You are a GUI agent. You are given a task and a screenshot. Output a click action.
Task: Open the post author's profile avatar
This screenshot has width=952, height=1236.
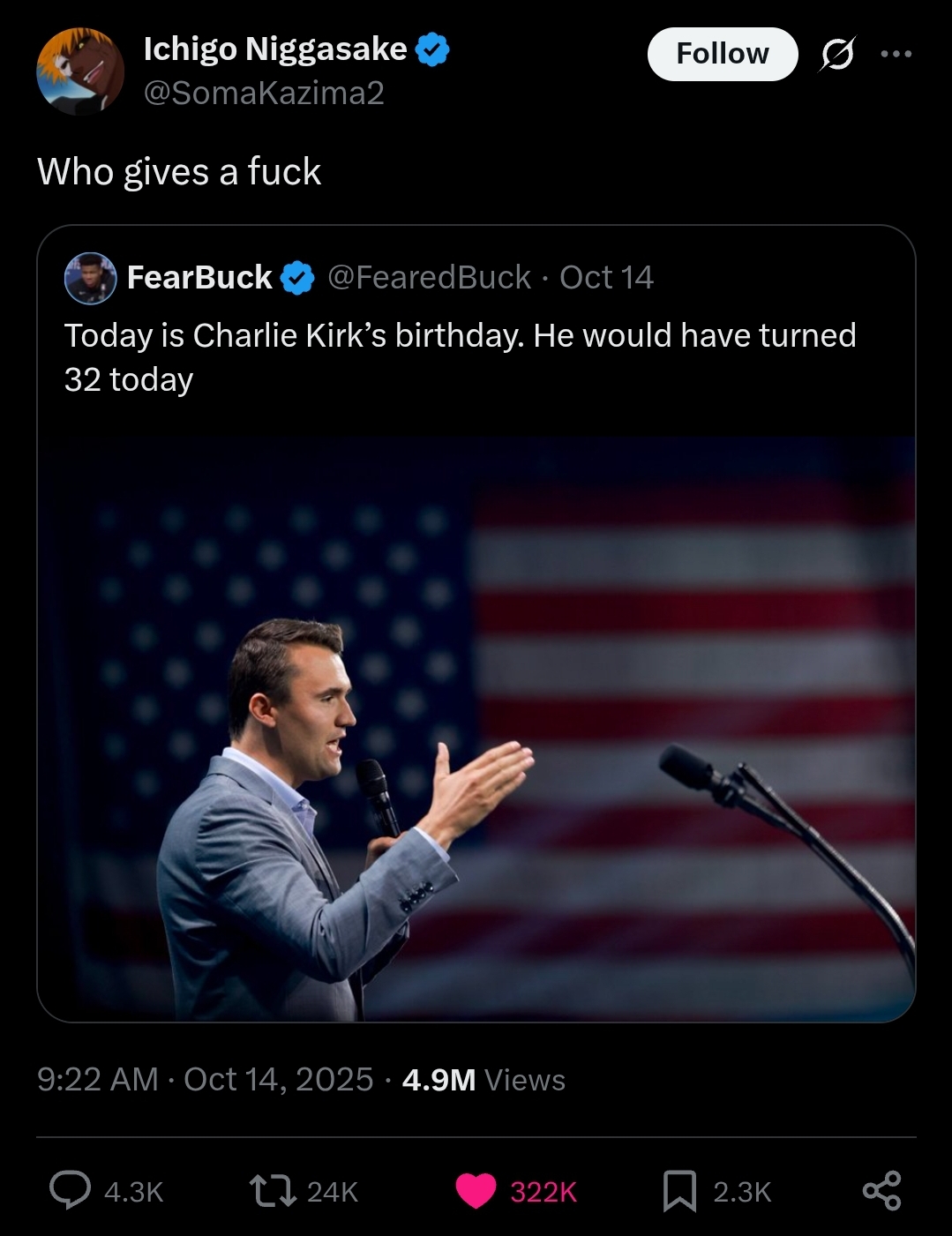pos(80,71)
